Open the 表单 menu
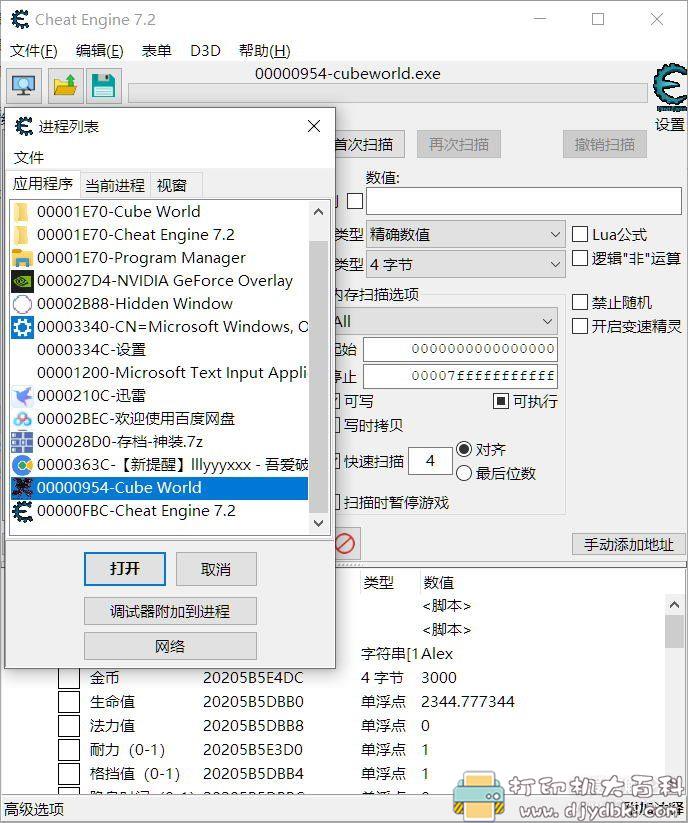The height and width of the screenshot is (823, 688). [156, 51]
